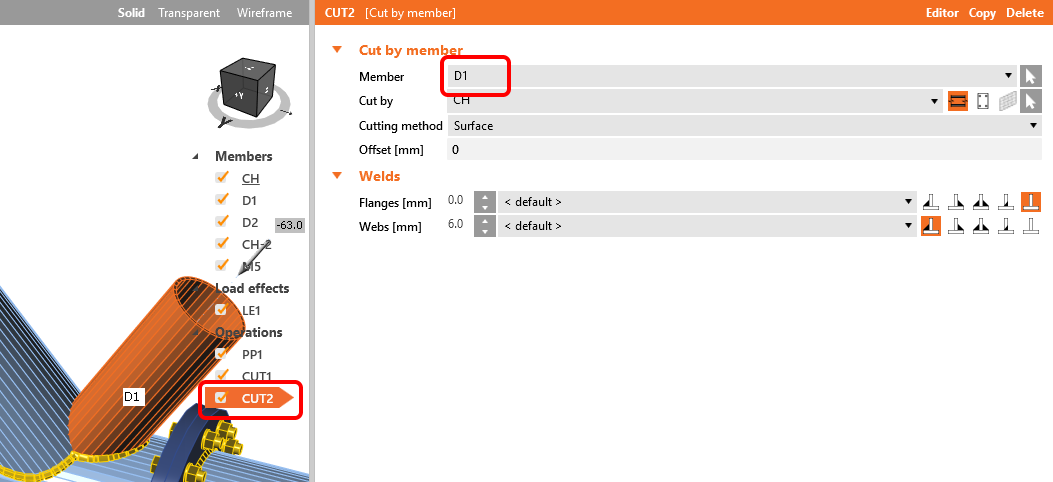Select the orange cut-by-member icon in the Cut by row

pyautogui.click(x=958, y=101)
